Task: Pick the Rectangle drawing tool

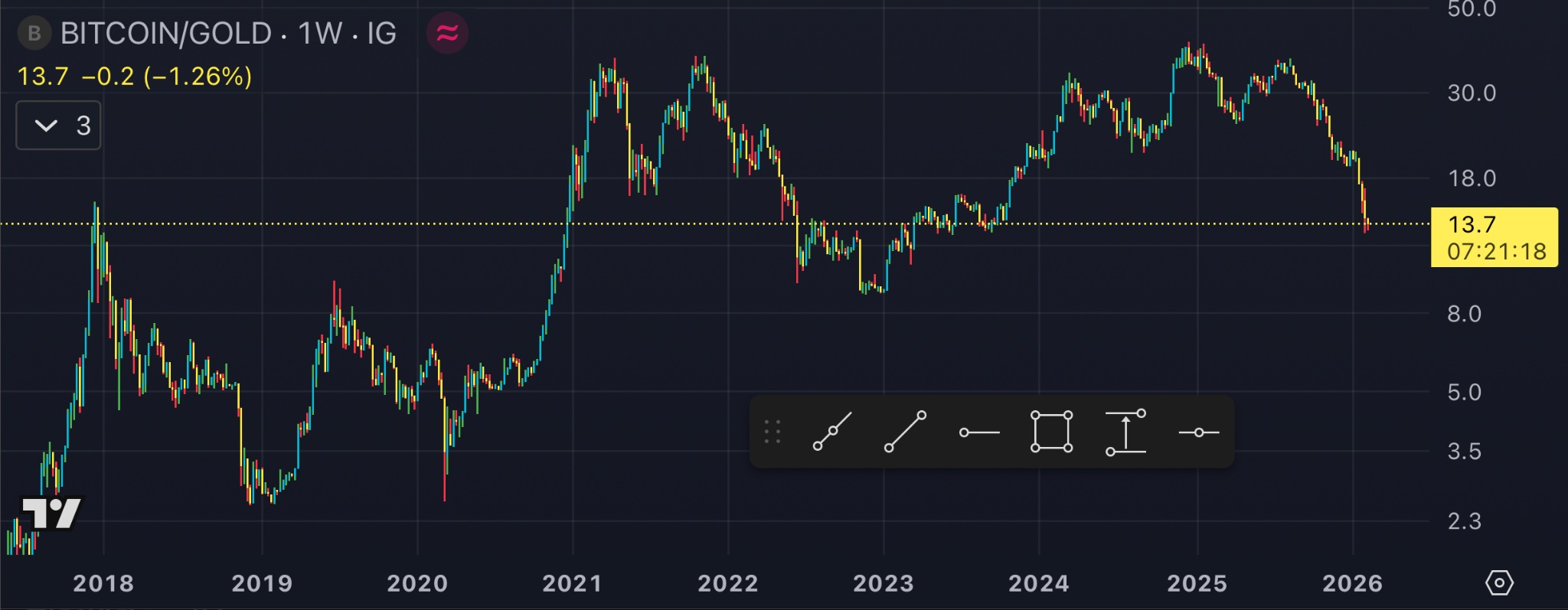Action: 1051,432
